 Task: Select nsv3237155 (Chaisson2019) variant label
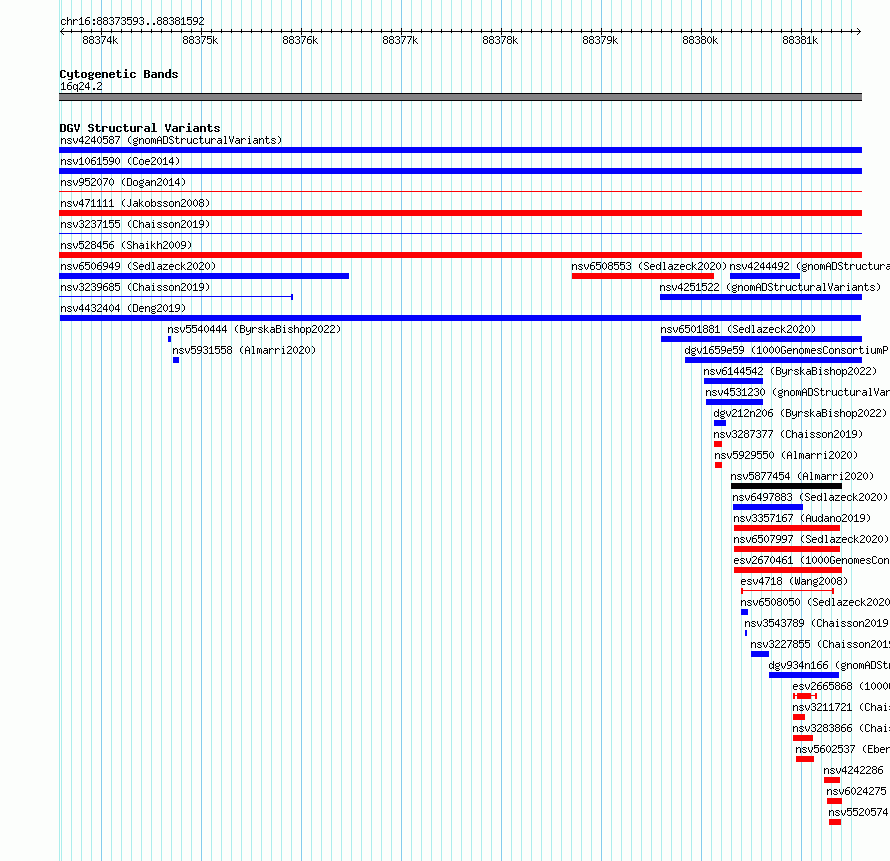tap(135, 224)
